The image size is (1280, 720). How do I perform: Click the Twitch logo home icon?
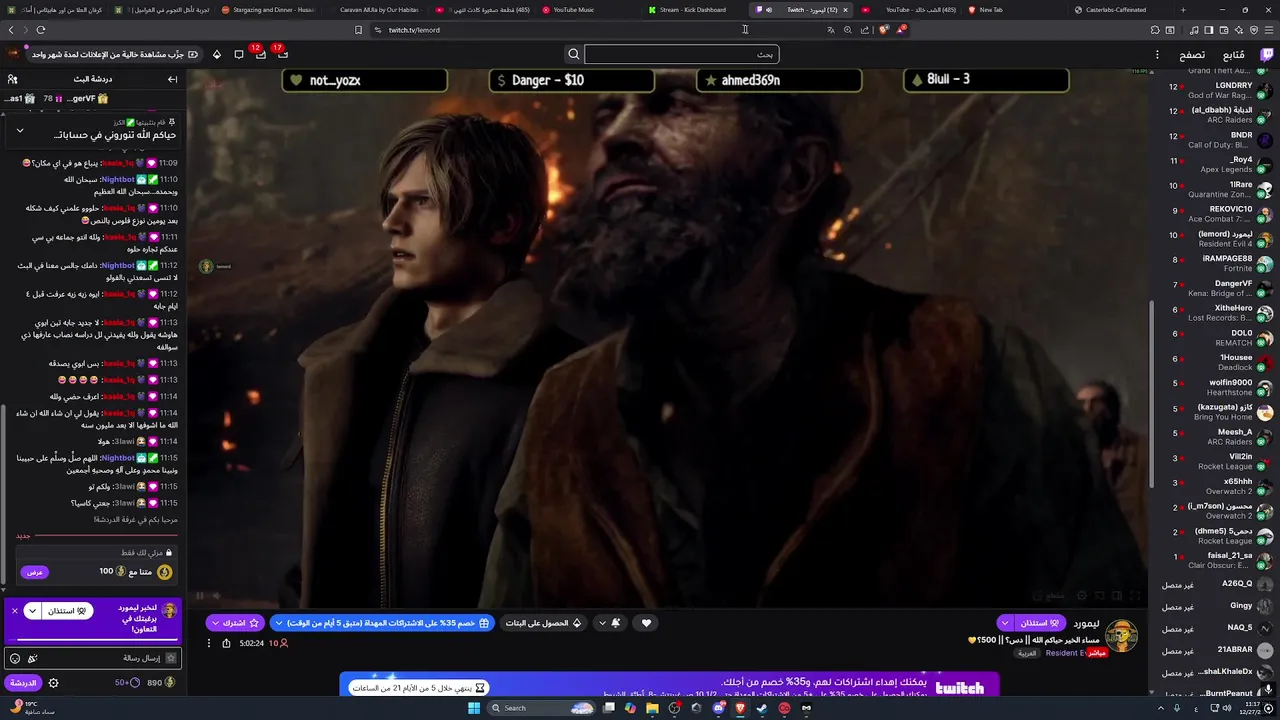pos(1266,55)
